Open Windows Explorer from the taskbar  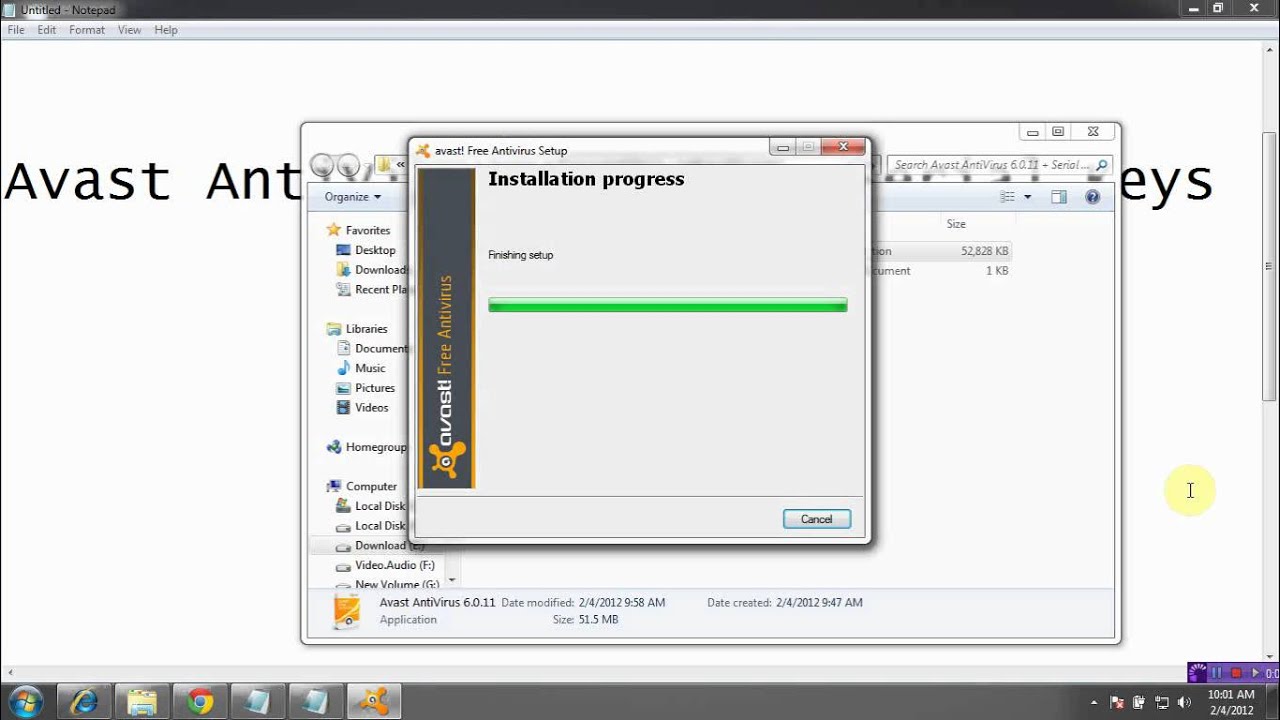142,701
